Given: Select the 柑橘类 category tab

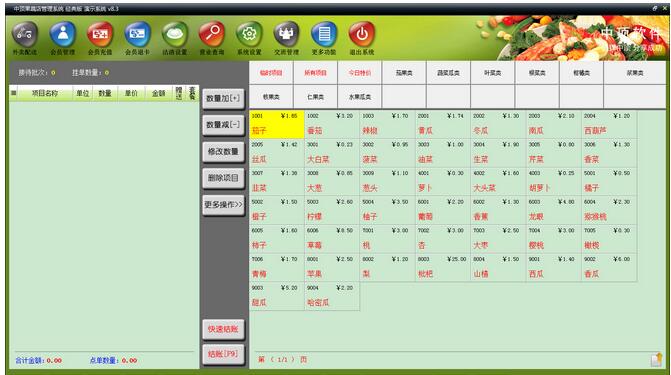Looking at the screenshot, I should (581, 73).
